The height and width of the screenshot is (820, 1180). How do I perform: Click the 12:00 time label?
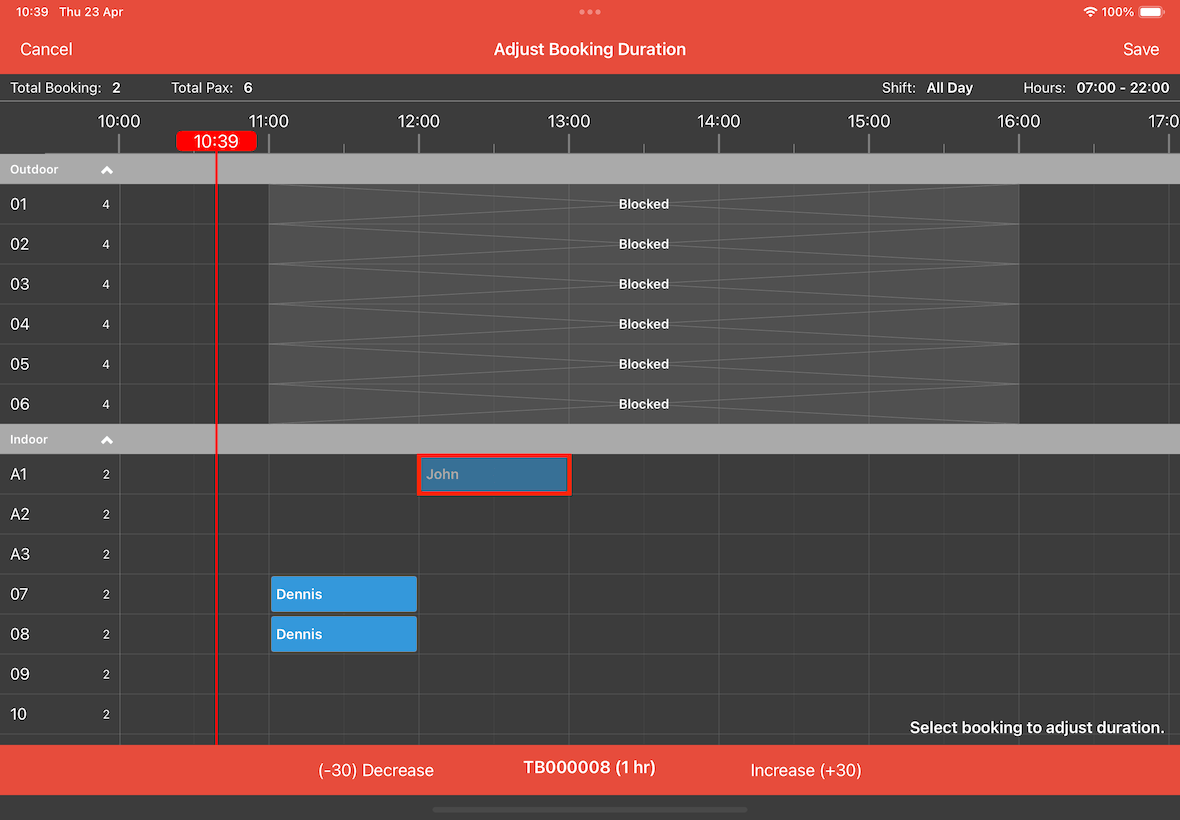click(418, 121)
